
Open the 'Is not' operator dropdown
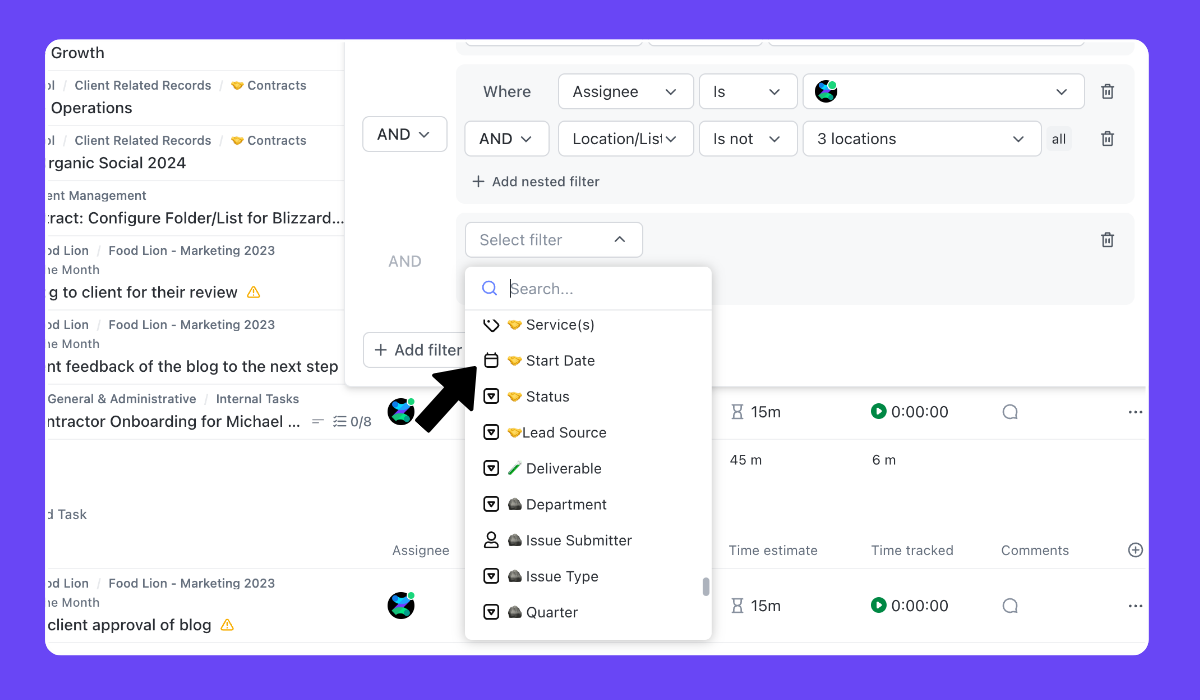pyautogui.click(x=747, y=138)
